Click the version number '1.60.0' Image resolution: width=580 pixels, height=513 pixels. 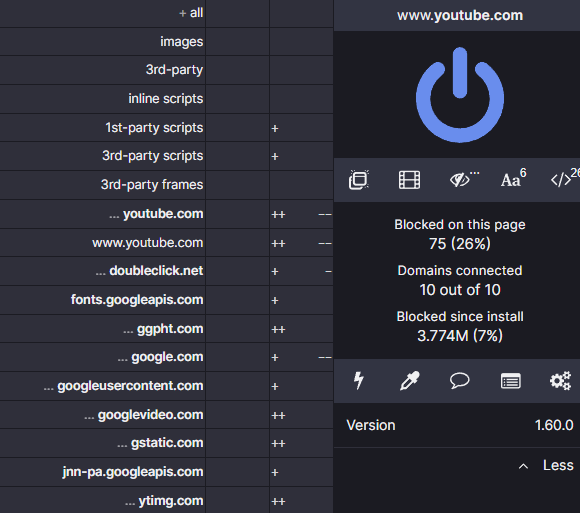coord(554,425)
